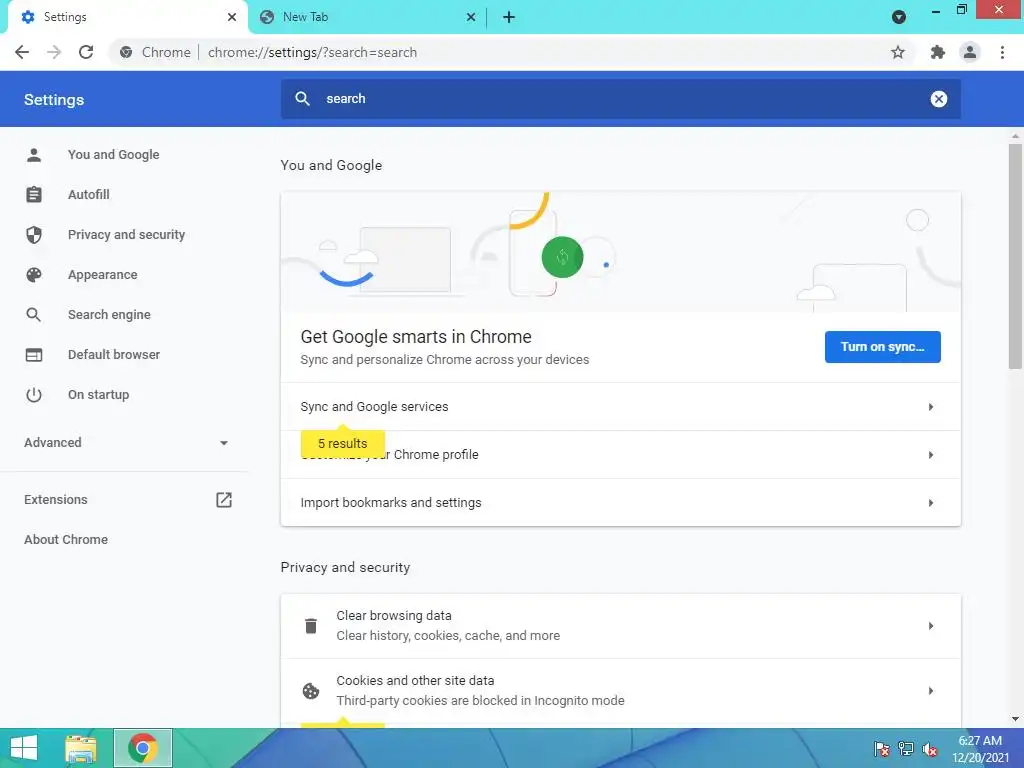Viewport: 1024px width, 768px height.
Task: Expand the Sync and Google services row arrow
Action: [931, 407]
